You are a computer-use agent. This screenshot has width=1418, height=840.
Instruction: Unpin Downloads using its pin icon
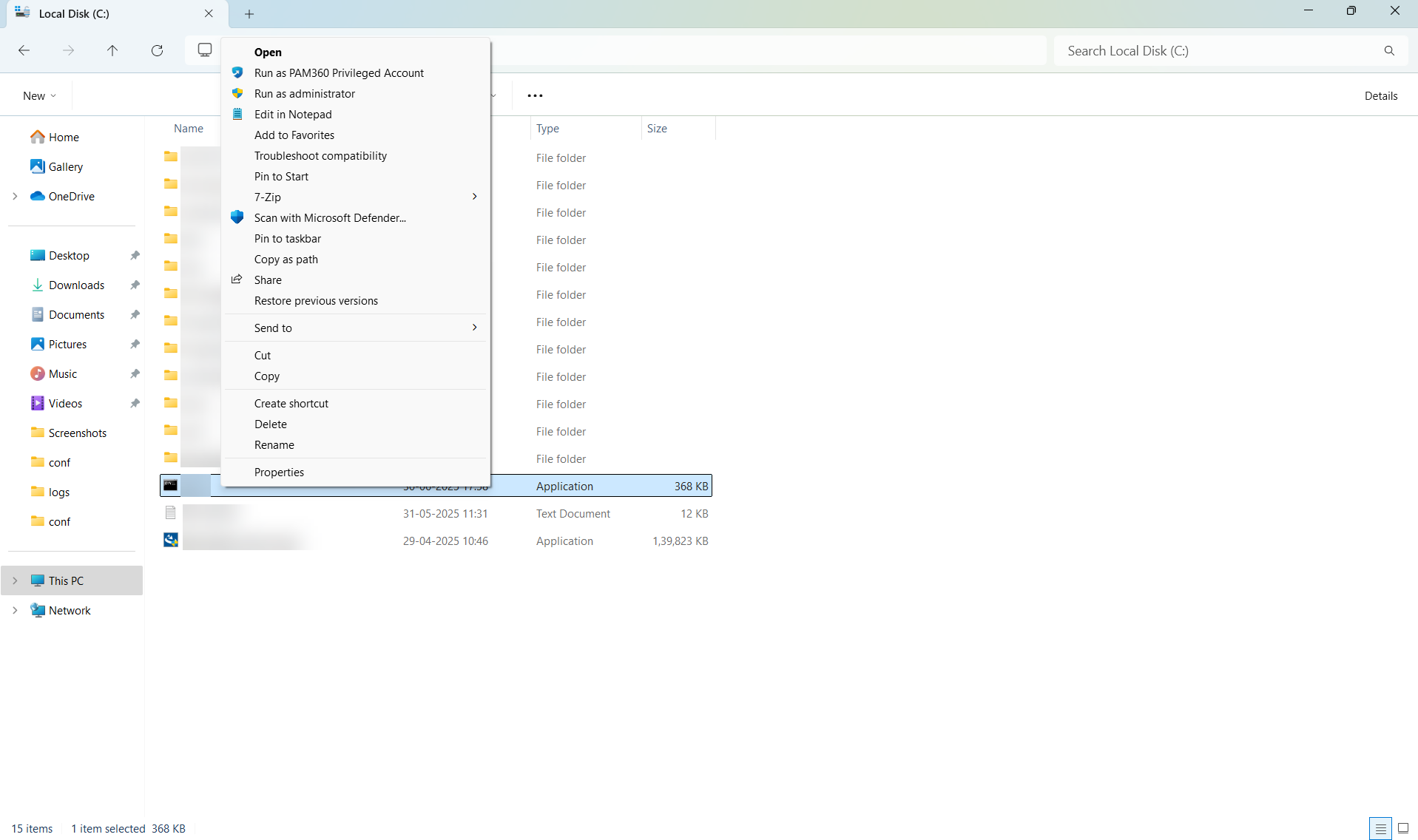point(135,285)
